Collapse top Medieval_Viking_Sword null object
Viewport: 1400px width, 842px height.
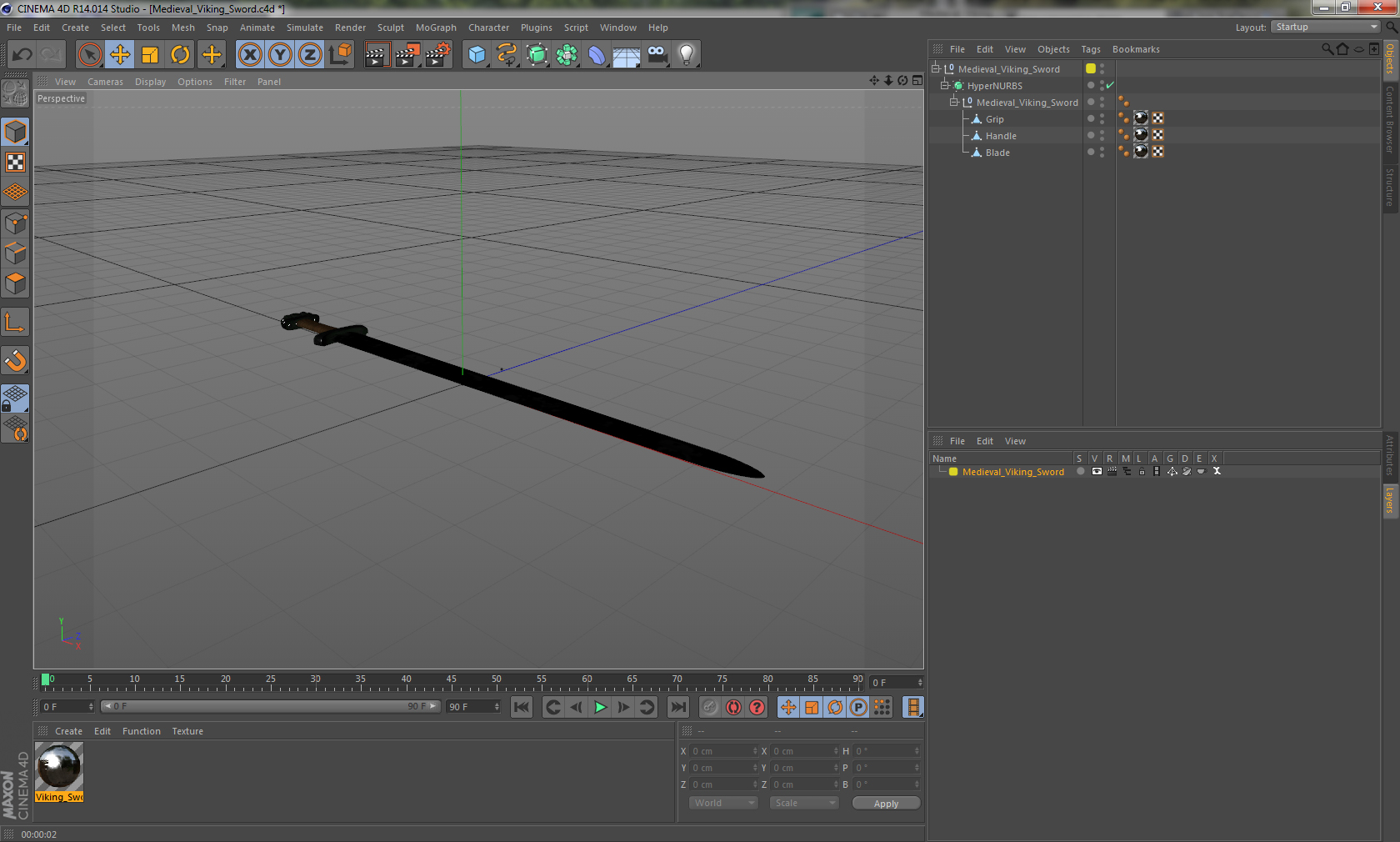(936, 69)
